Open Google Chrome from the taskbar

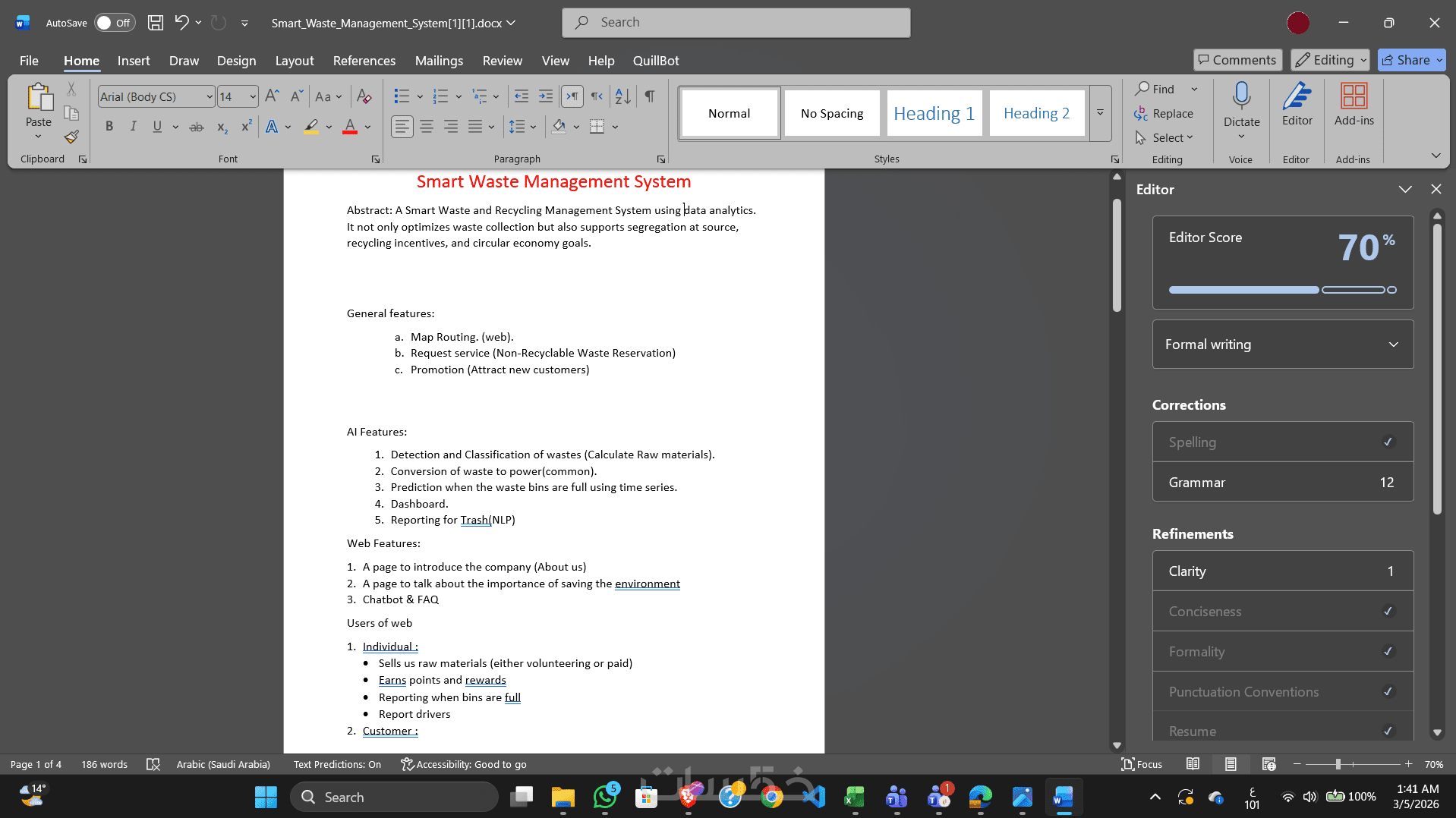click(x=772, y=798)
